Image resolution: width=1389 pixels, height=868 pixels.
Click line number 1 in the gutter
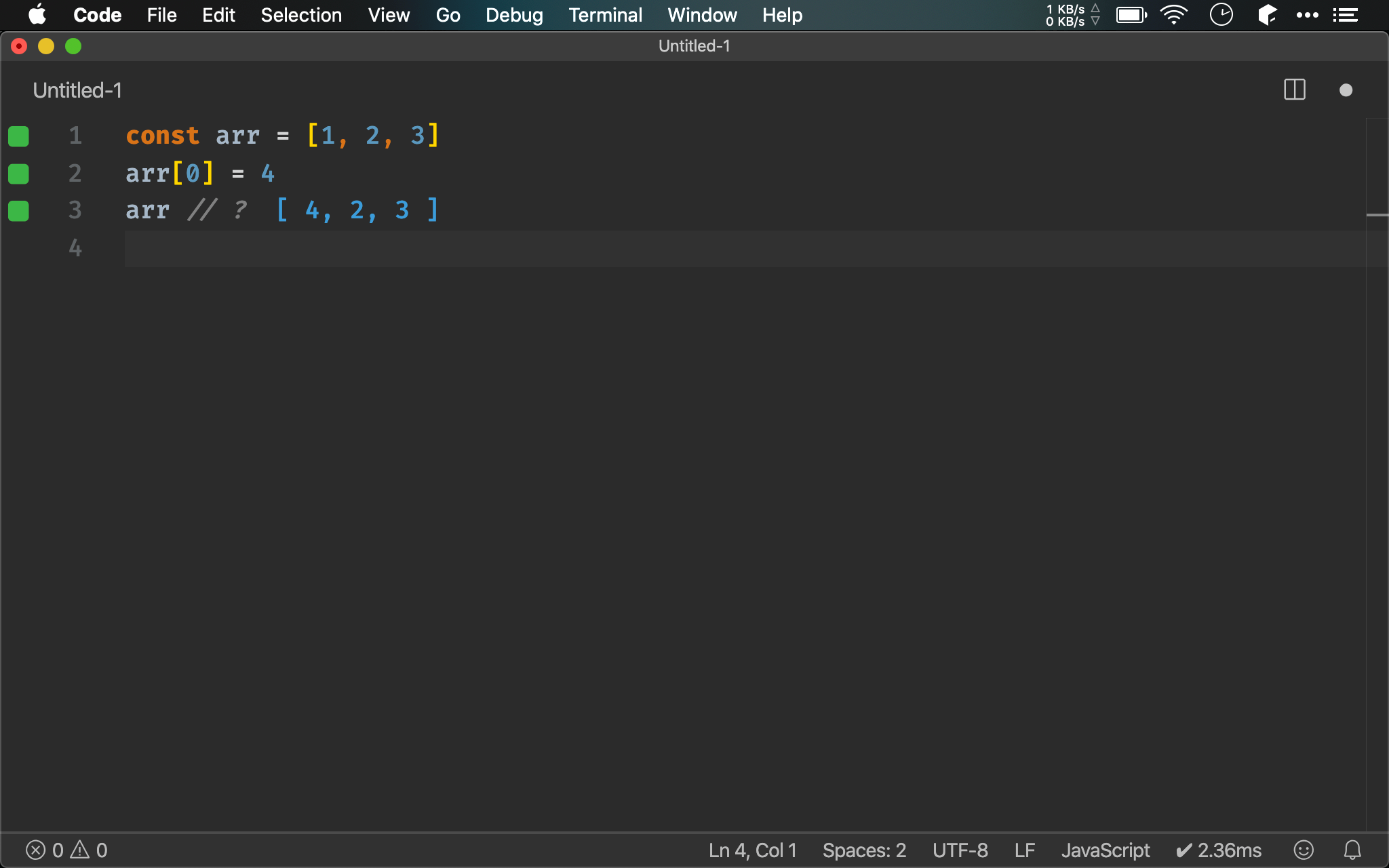75,136
